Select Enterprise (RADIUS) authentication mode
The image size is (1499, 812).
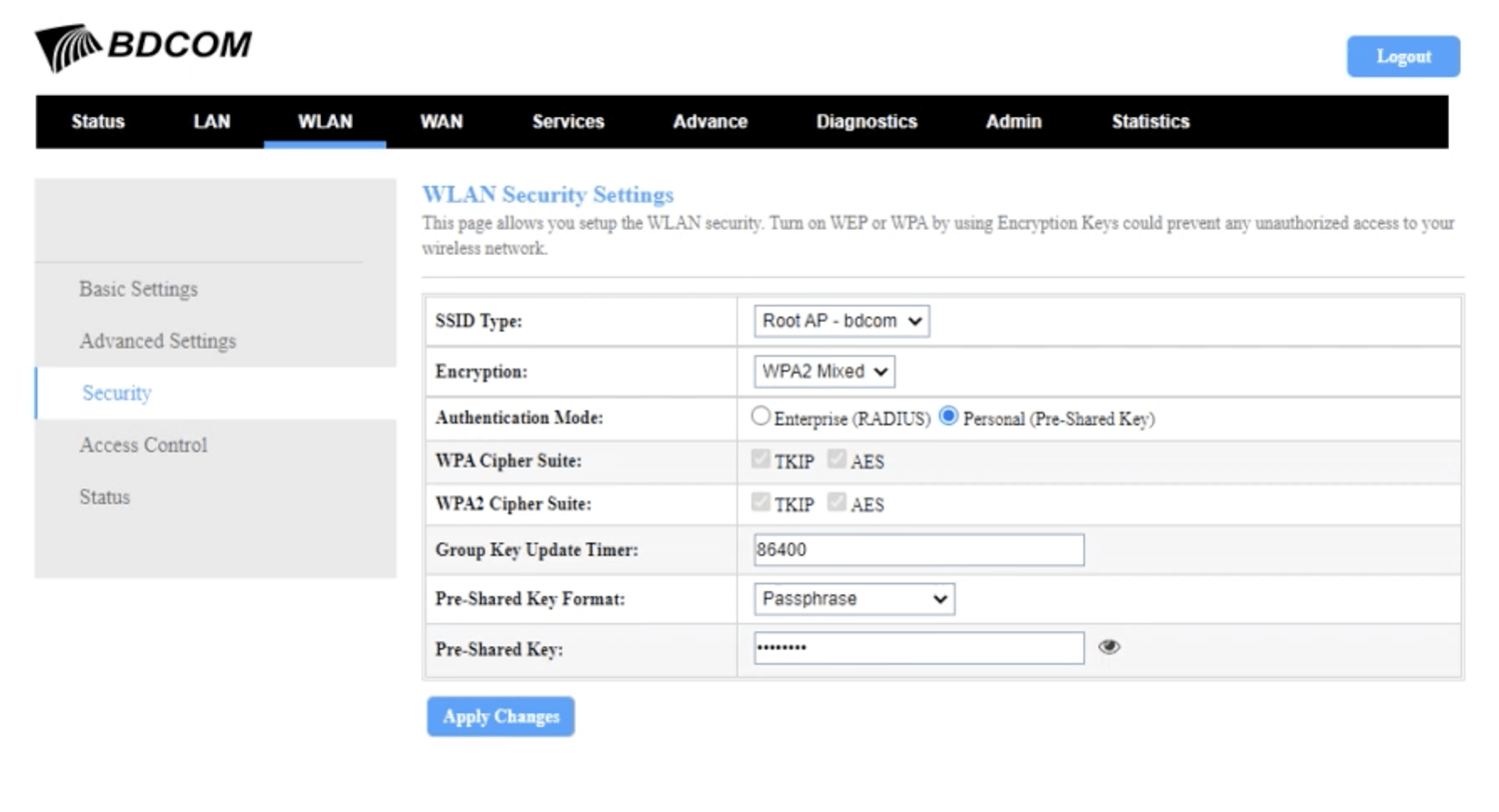pos(760,416)
